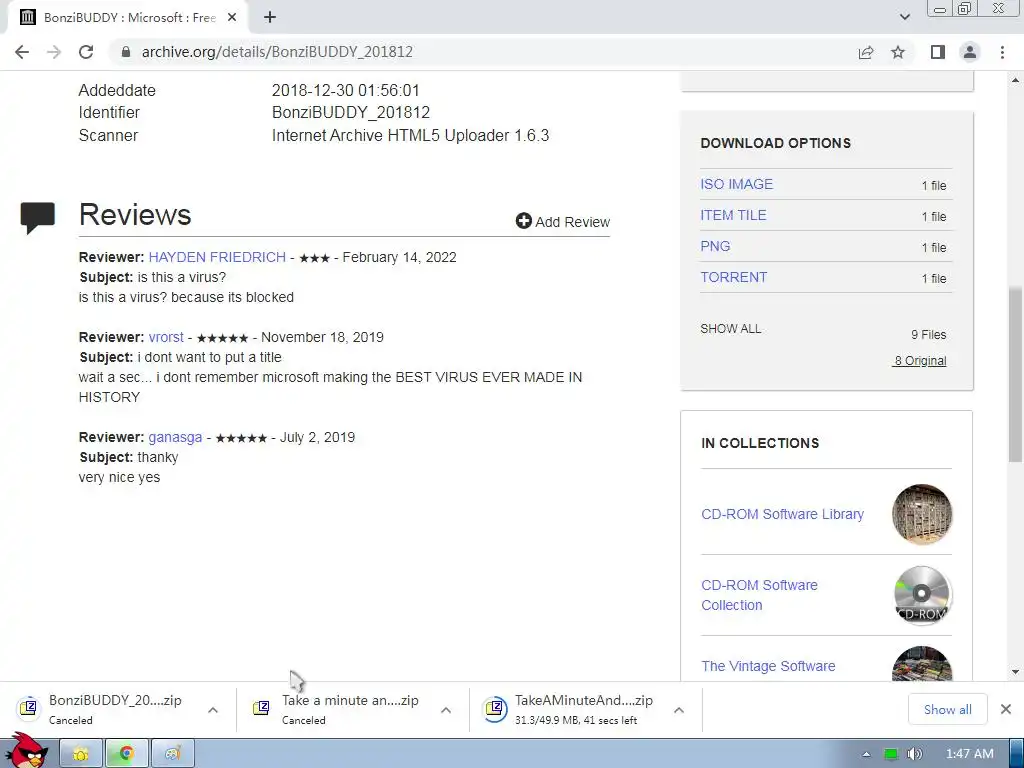This screenshot has height=768, width=1024.
Task: Click the scrollbar up arrow
Action: coord(1016,80)
